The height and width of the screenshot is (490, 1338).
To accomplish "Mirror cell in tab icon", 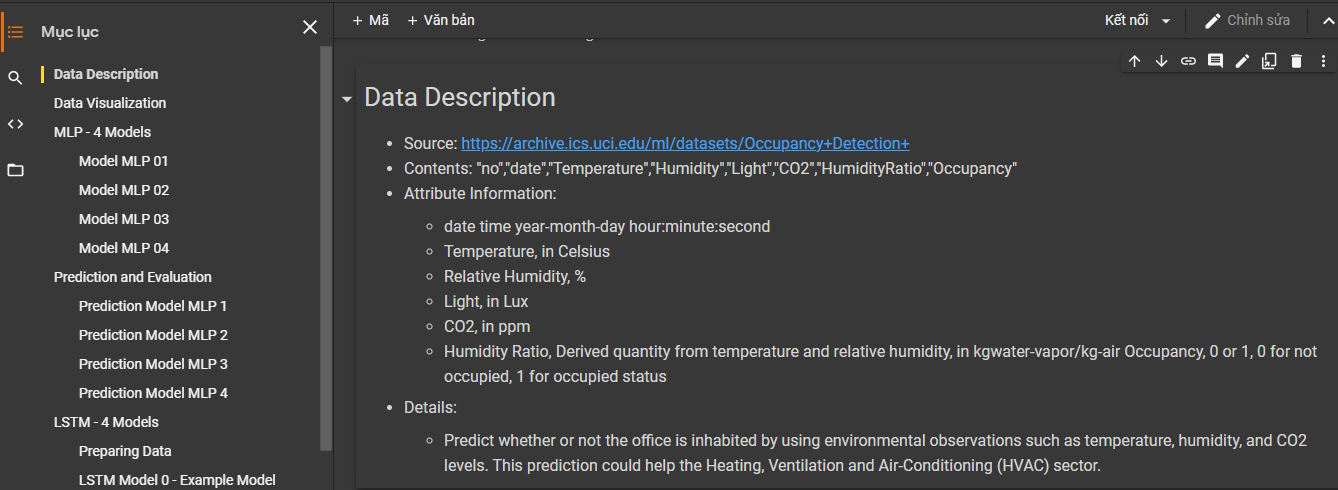I will [x=1269, y=61].
